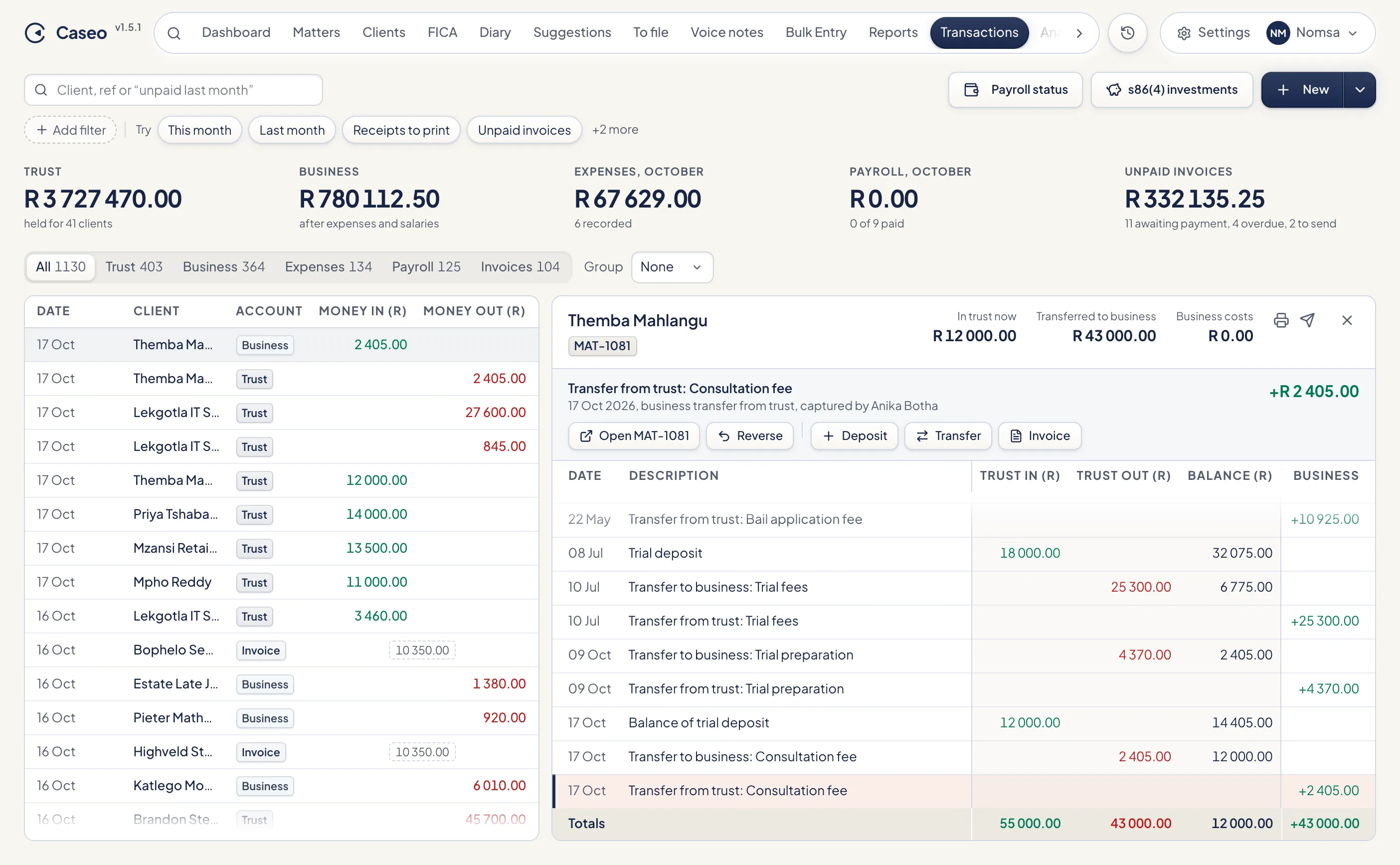Select Themba Ma... Business row 2 405.00
1400x865 pixels.
click(x=281, y=345)
